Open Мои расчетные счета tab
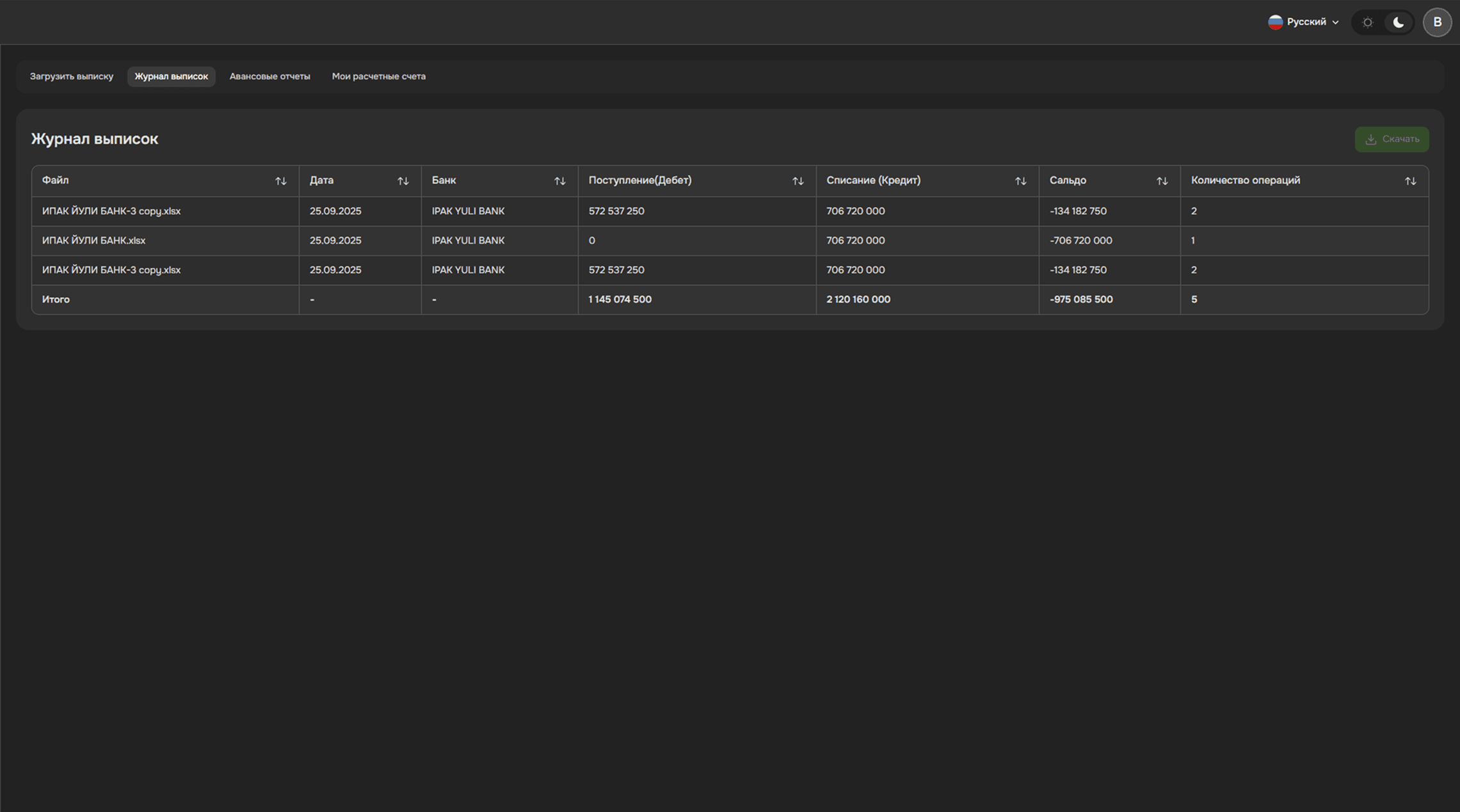The width and height of the screenshot is (1460, 812). (378, 76)
